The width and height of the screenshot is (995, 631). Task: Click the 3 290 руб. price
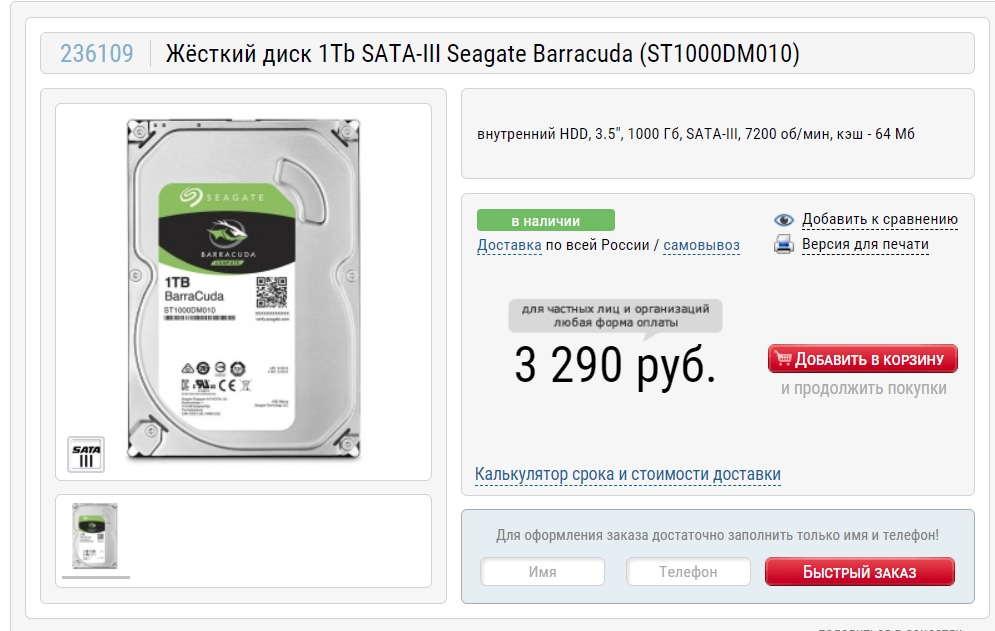(615, 365)
